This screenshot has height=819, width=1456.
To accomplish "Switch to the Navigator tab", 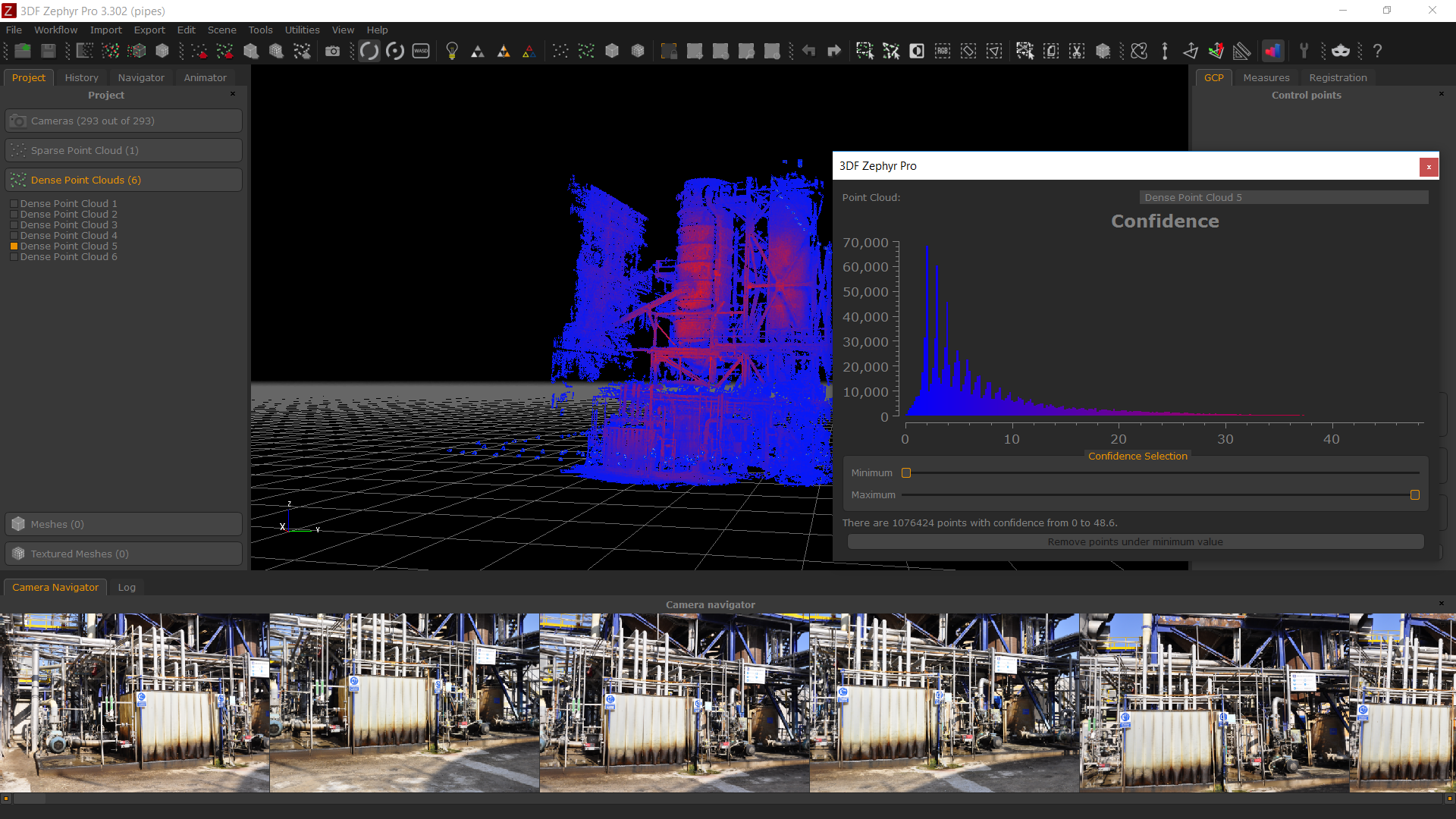I will click(x=141, y=77).
